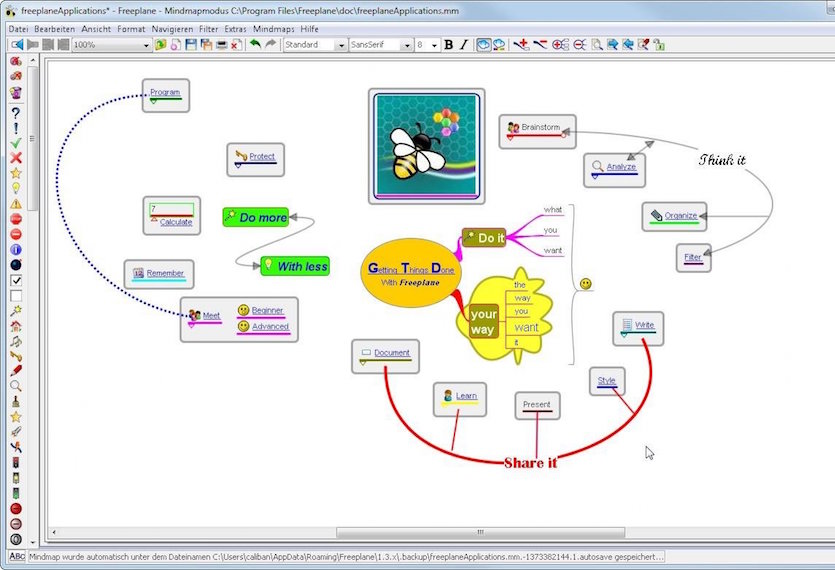The width and height of the screenshot is (835, 570).
Task: Expand the Protect node fold marker
Action: pyautogui.click(x=238, y=166)
